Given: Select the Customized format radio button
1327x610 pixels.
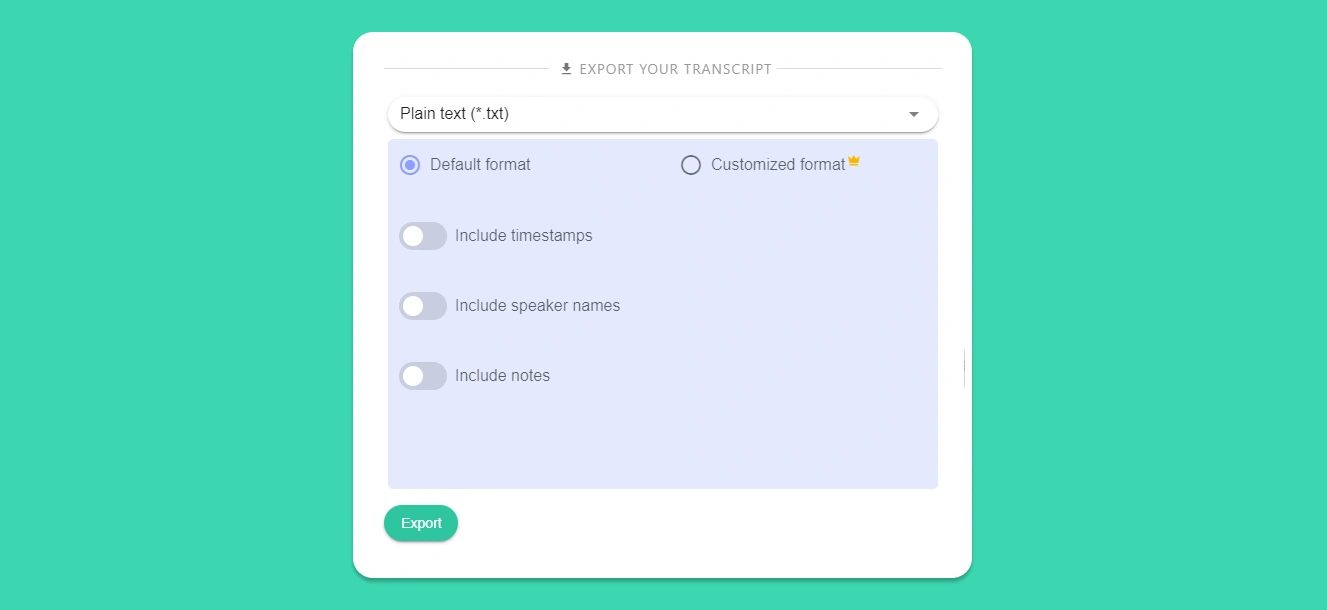Looking at the screenshot, I should coord(691,165).
